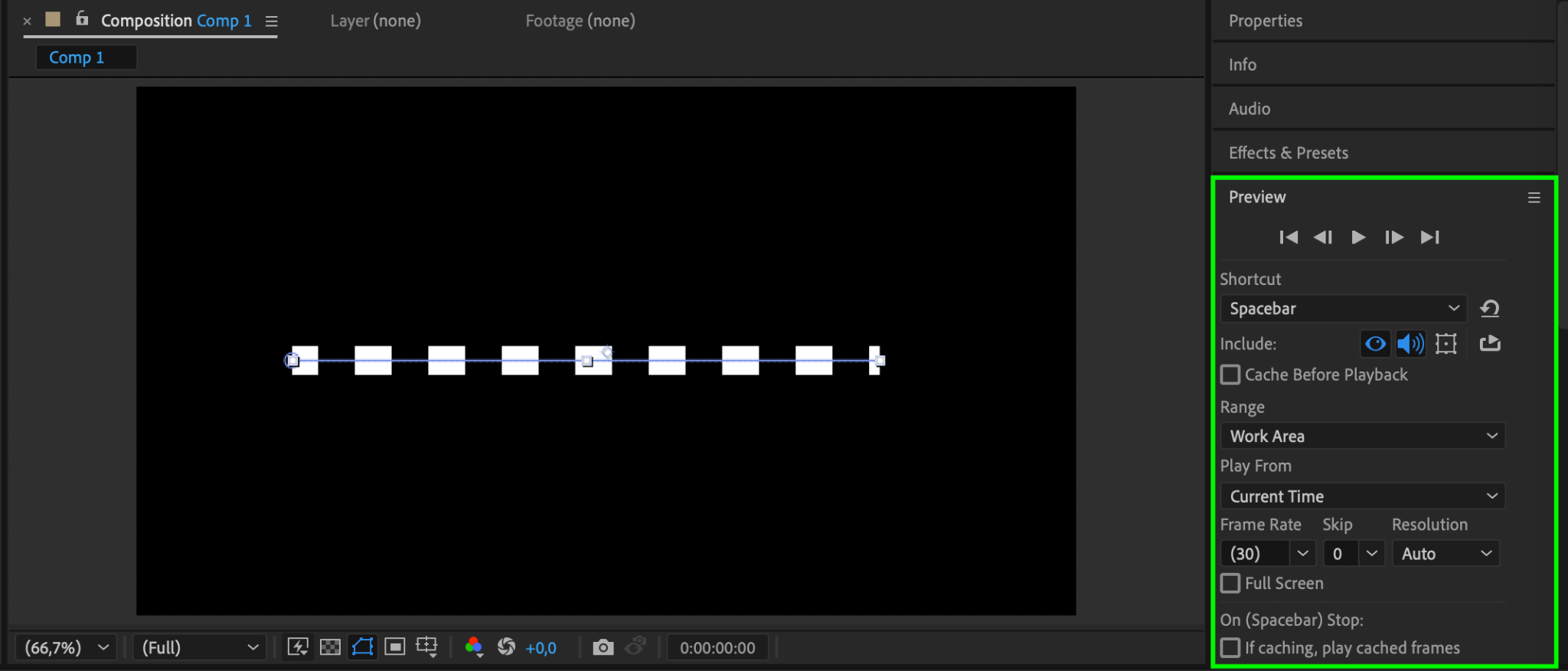Click the current time display 0:00:00:00

(x=717, y=648)
